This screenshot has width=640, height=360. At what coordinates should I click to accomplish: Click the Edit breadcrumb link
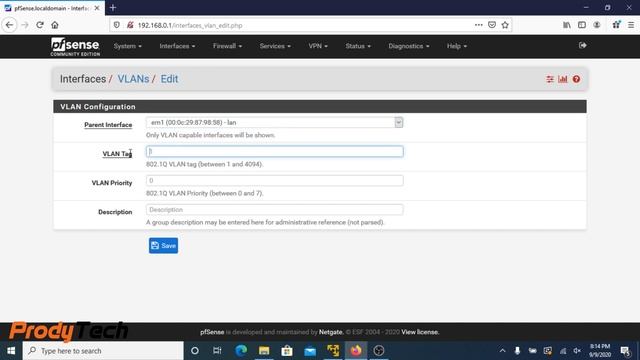point(169,79)
